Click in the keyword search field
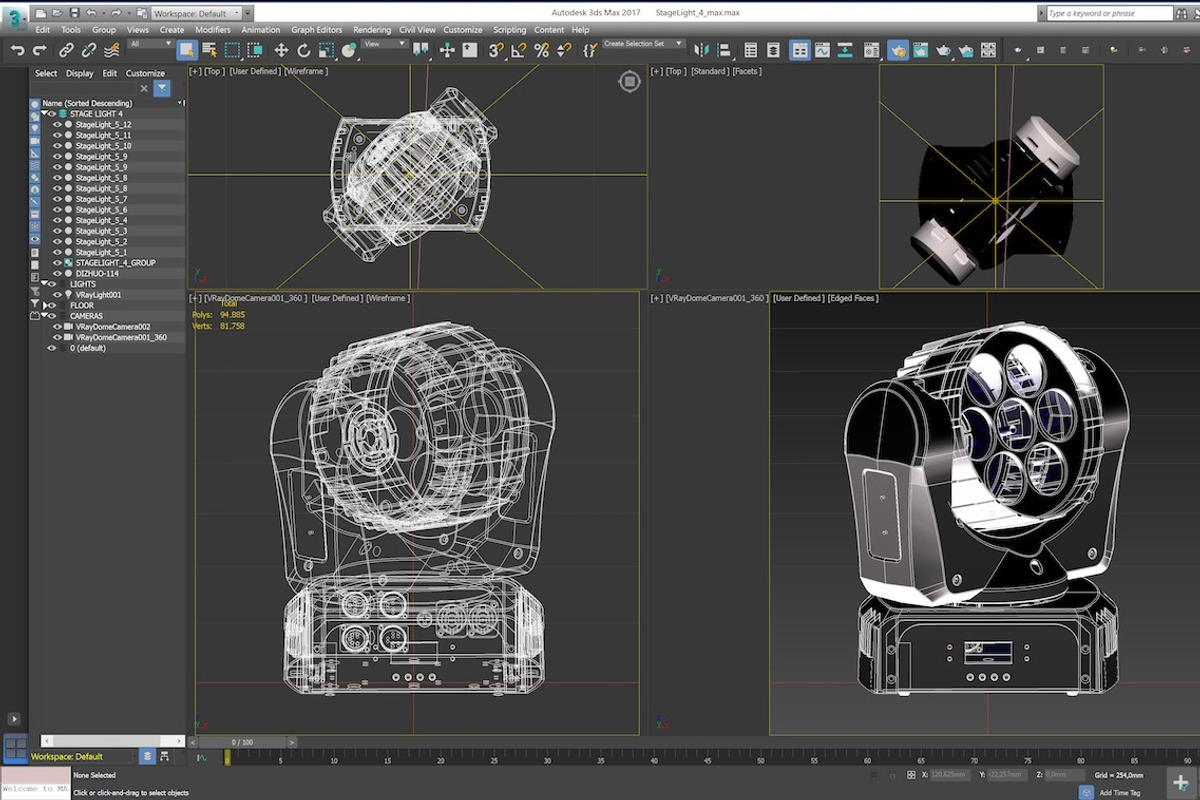 [x=1108, y=14]
